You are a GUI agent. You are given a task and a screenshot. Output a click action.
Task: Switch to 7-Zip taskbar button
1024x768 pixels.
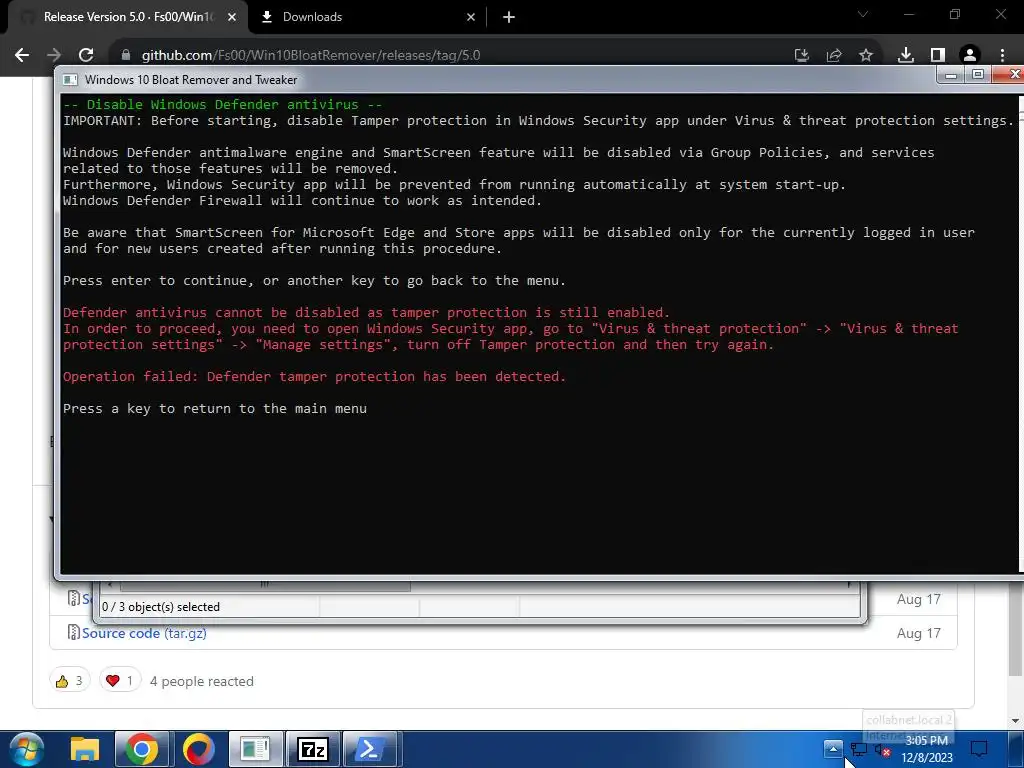[312, 749]
